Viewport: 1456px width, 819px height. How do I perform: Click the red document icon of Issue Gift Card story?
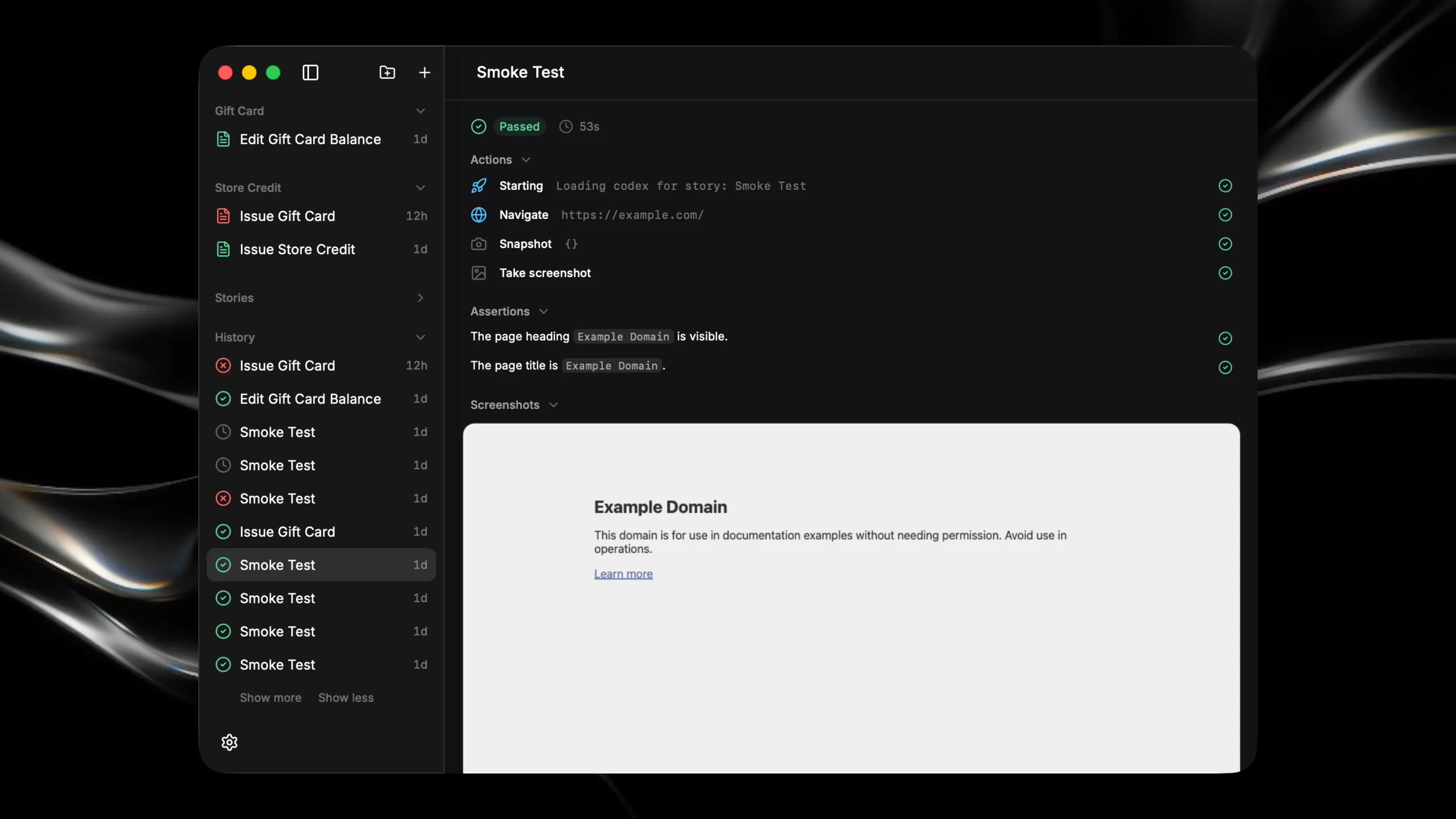223,216
